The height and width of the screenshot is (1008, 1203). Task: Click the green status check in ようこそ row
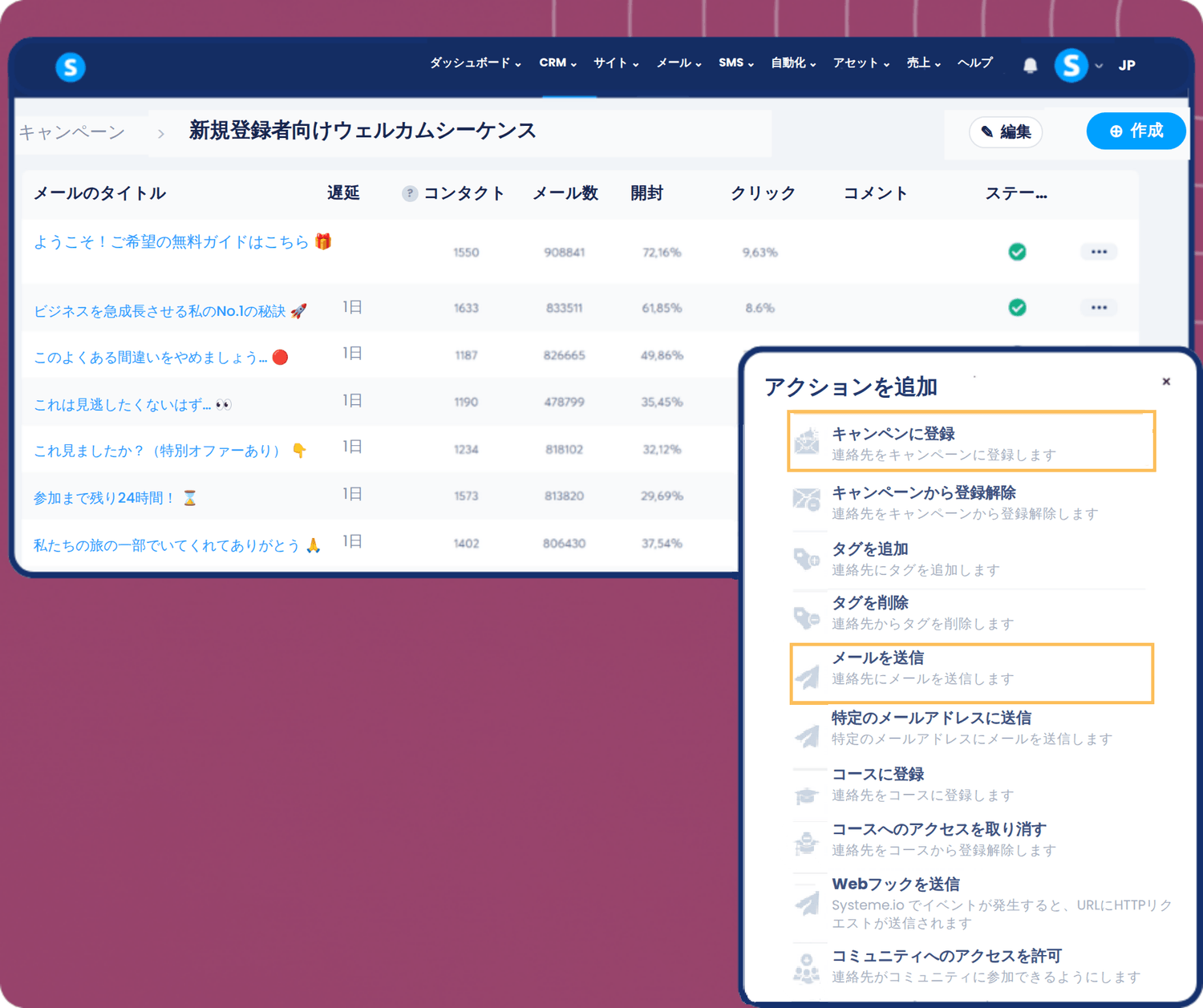point(1017,252)
